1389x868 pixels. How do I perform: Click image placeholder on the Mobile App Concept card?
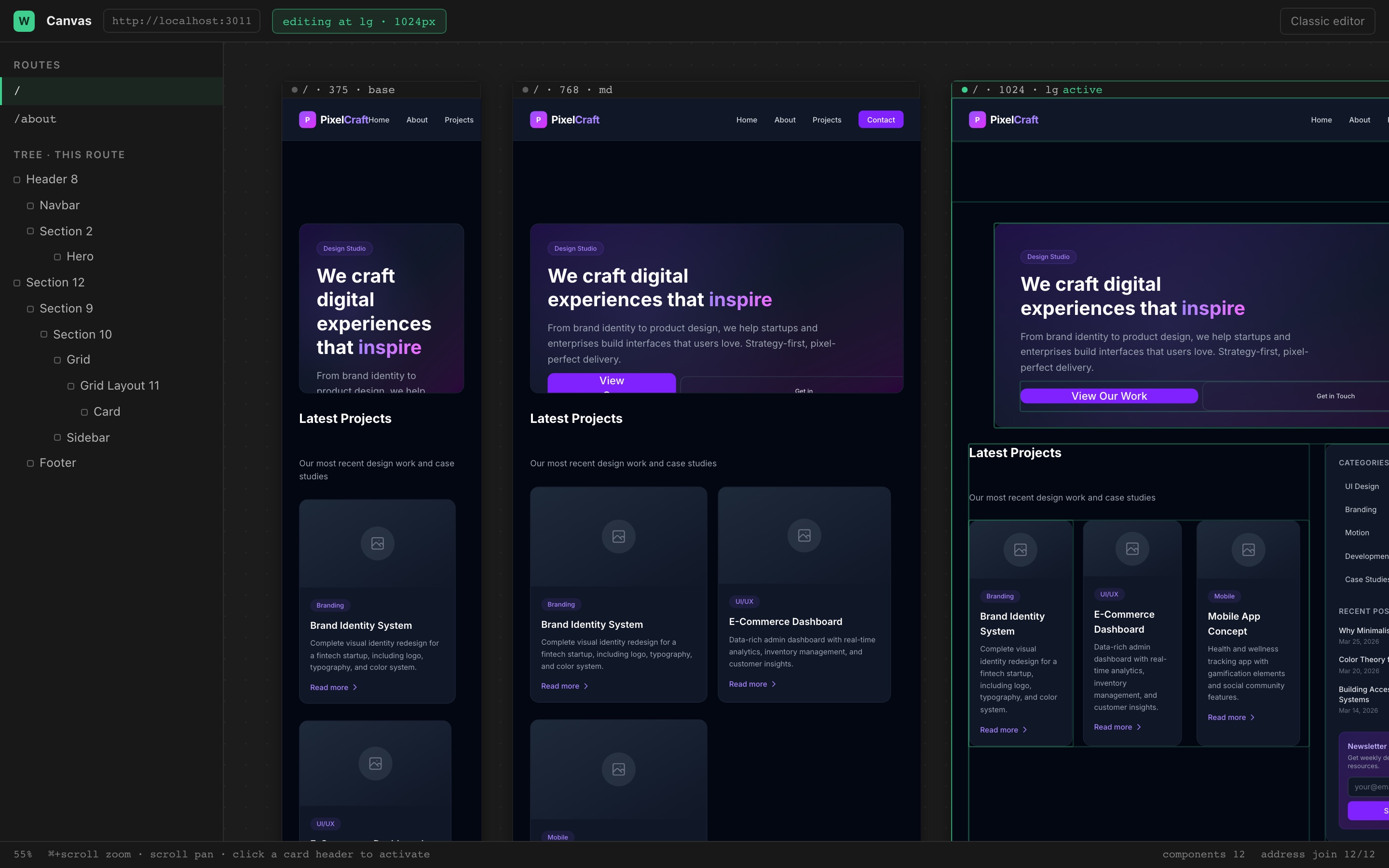[1248, 549]
